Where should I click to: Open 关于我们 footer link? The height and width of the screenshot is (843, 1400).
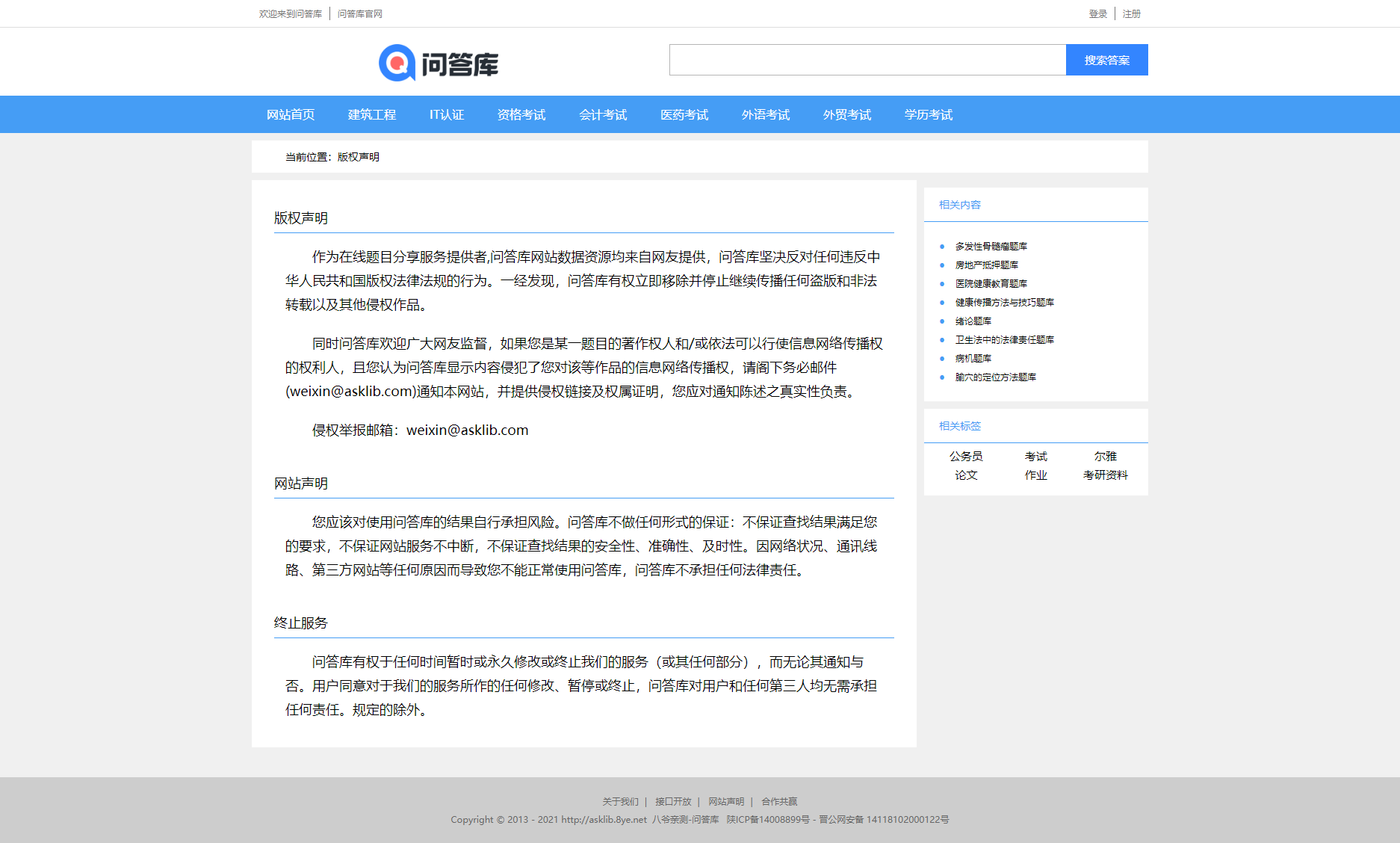click(620, 801)
